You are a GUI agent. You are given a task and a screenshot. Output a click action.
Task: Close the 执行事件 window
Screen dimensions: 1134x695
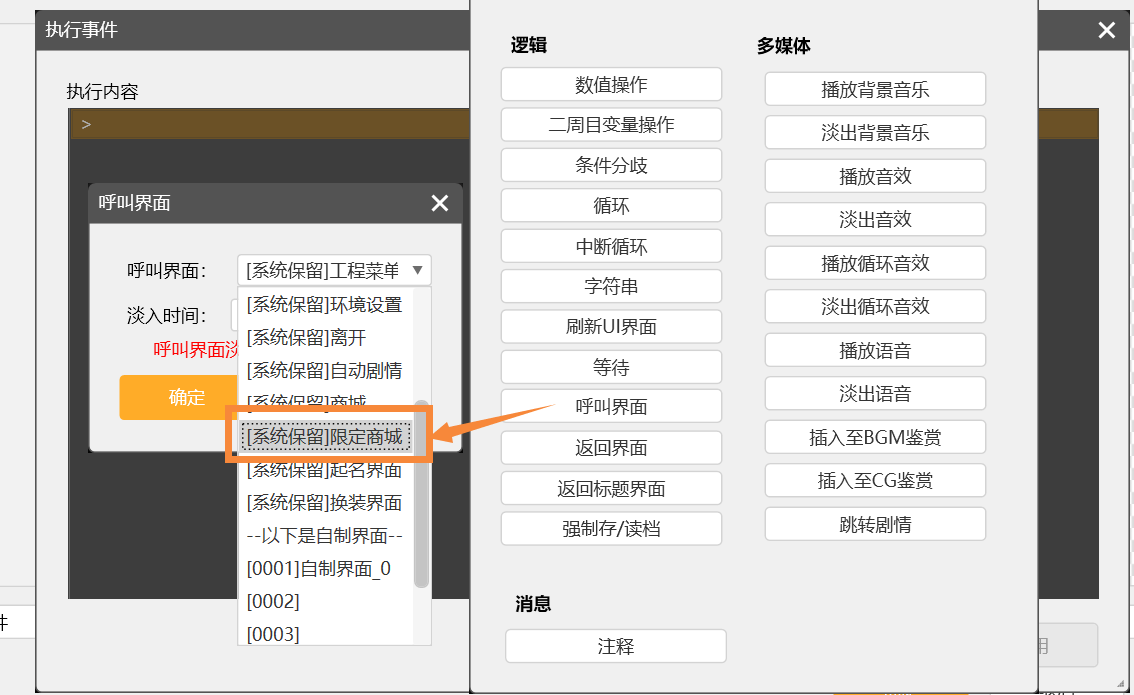pyautogui.click(x=1106, y=30)
